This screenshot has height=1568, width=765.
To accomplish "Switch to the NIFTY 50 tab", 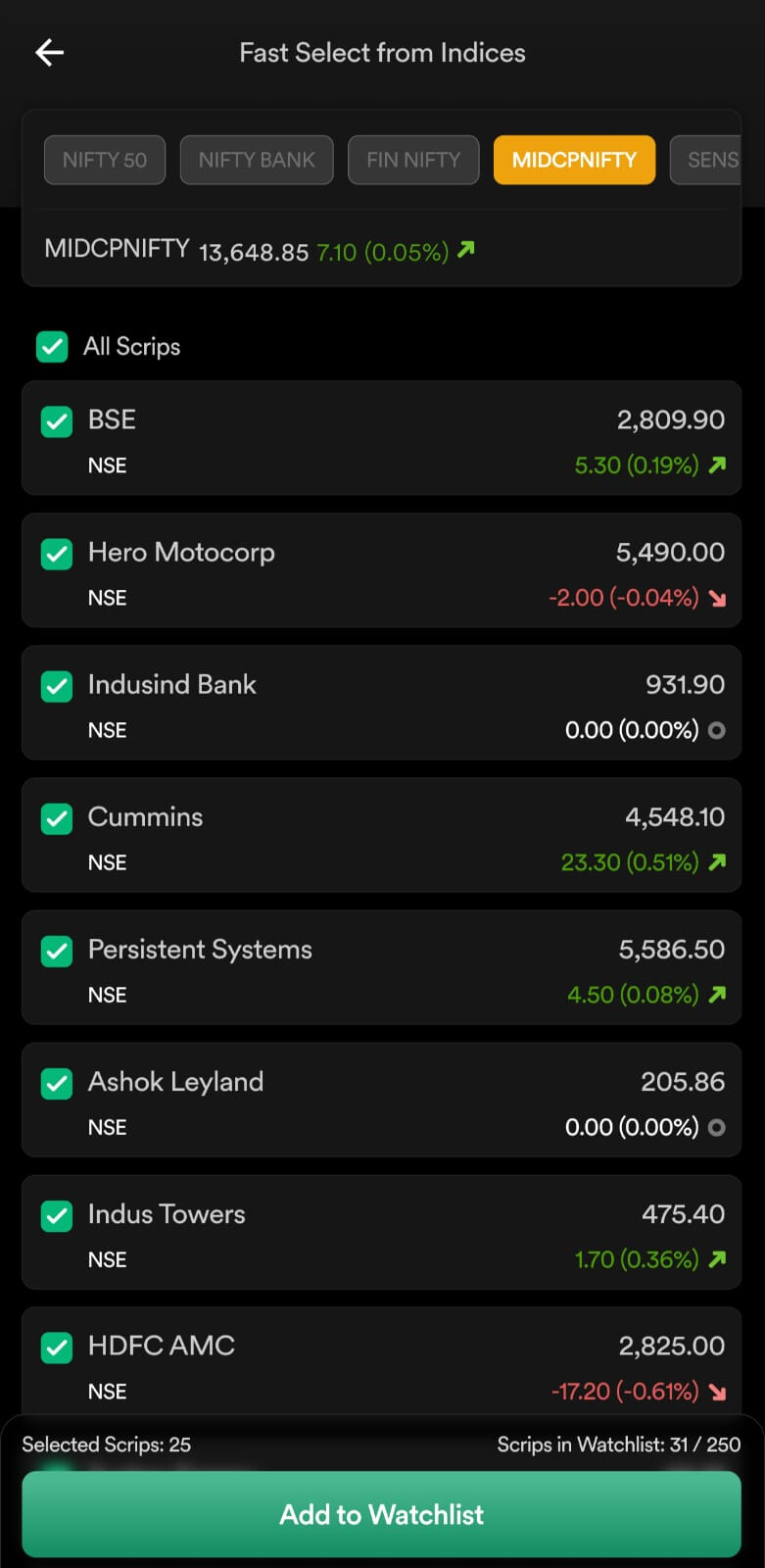I will click(105, 160).
